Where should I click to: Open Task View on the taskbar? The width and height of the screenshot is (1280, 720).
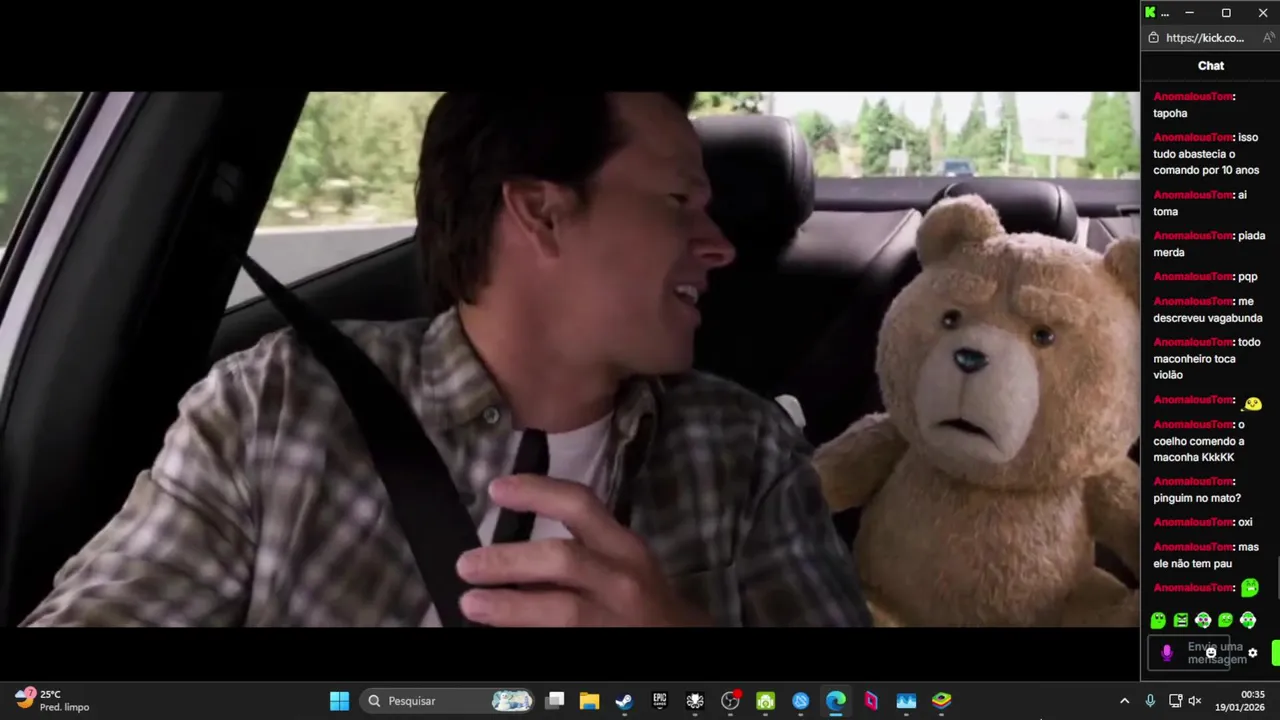(x=555, y=701)
